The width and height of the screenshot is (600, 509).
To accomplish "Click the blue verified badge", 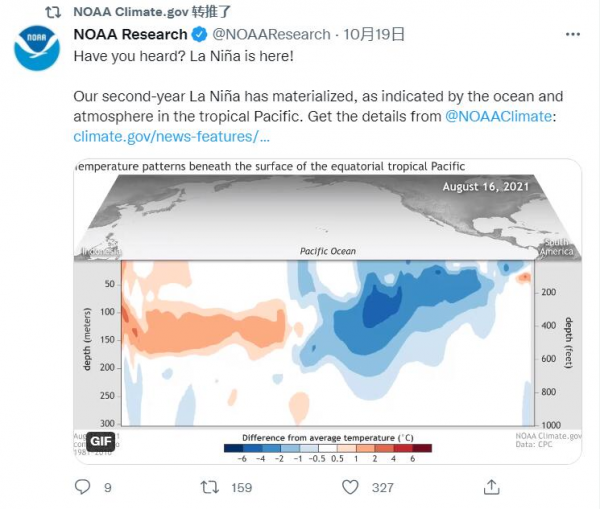I will pyautogui.click(x=199, y=35).
